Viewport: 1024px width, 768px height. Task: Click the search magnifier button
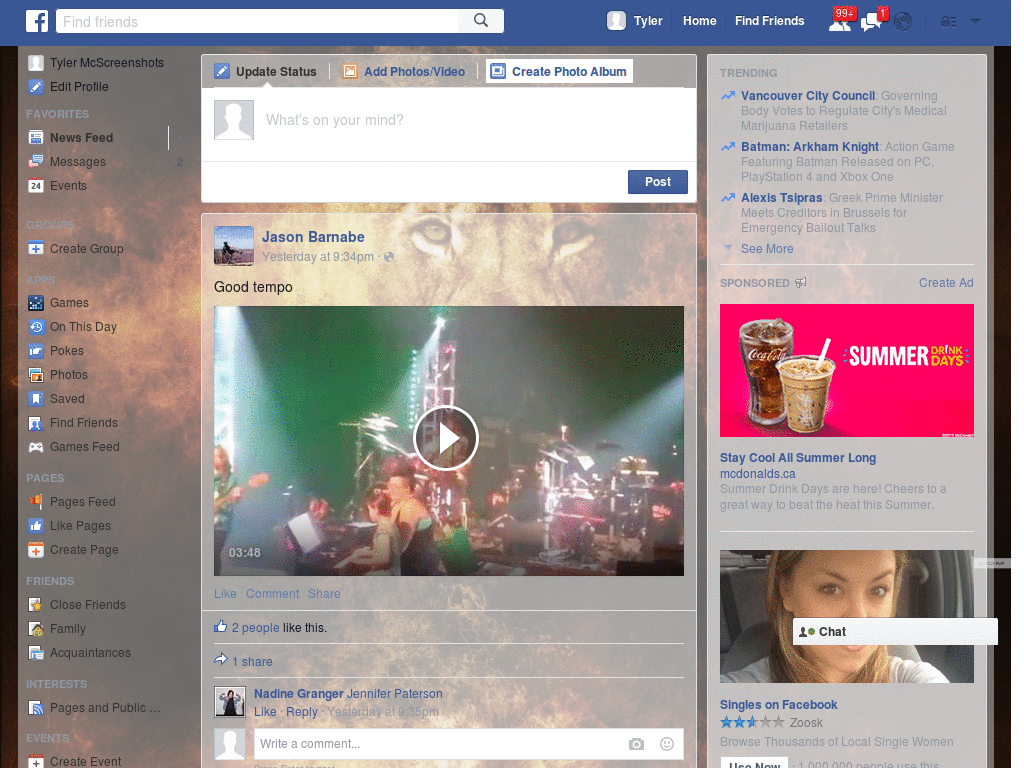(x=481, y=21)
